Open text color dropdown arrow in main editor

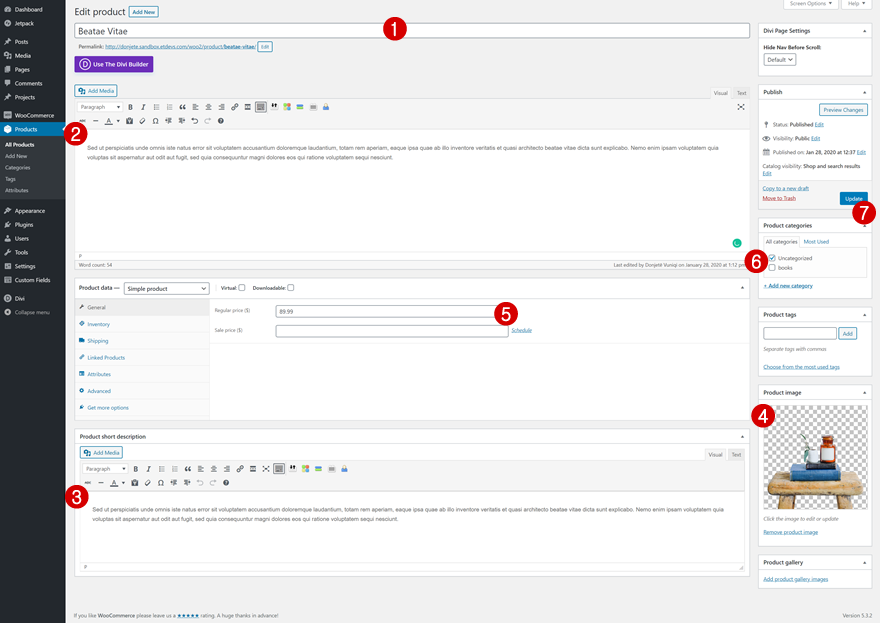click(118, 121)
